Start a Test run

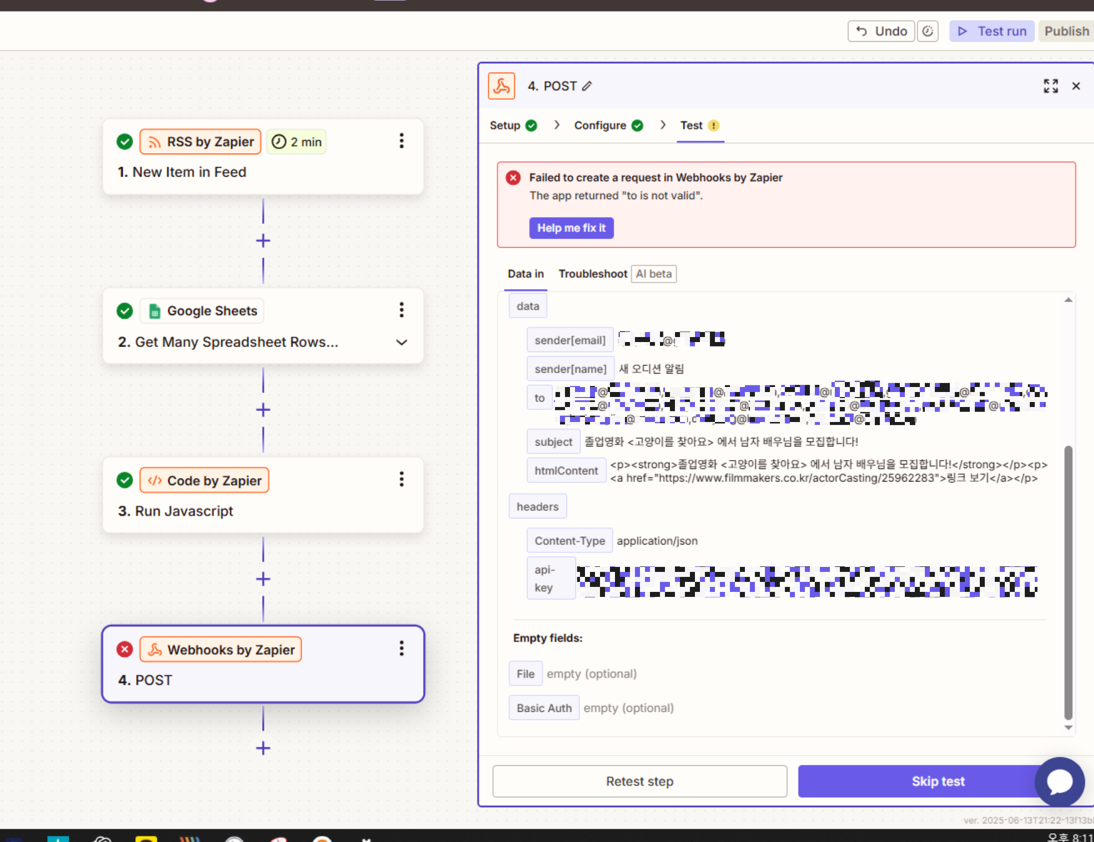[991, 31]
